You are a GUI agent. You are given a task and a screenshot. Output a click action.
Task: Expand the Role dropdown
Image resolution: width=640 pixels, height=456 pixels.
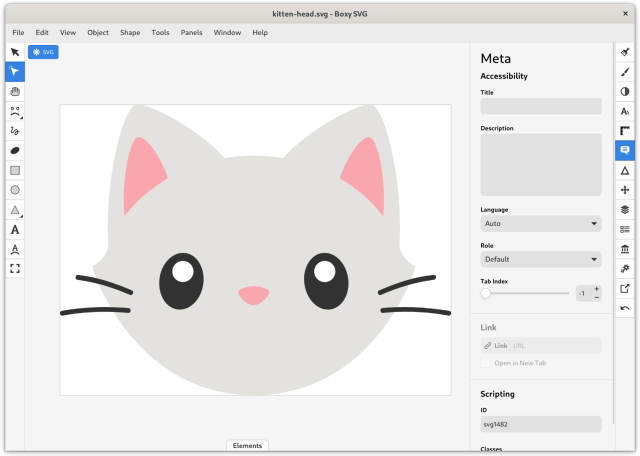(540, 259)
